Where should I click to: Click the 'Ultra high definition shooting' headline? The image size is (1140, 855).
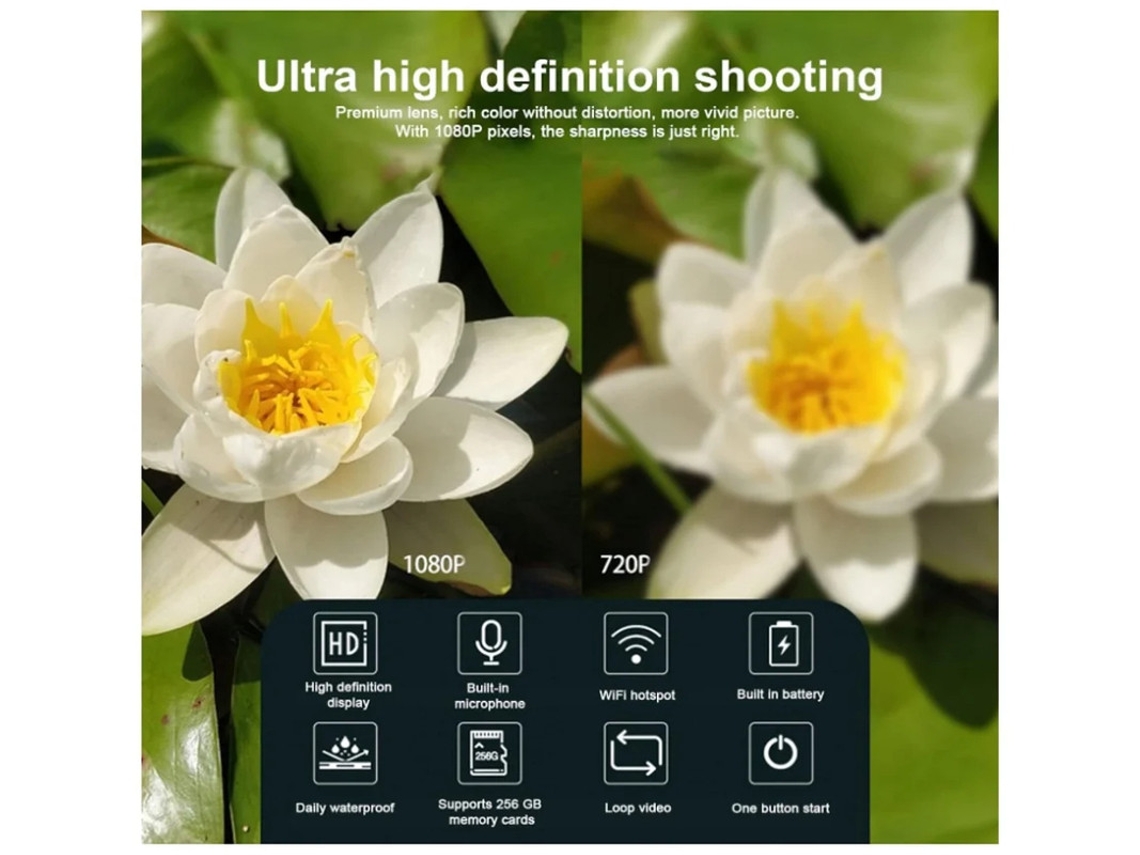click(x=570, y=77)
